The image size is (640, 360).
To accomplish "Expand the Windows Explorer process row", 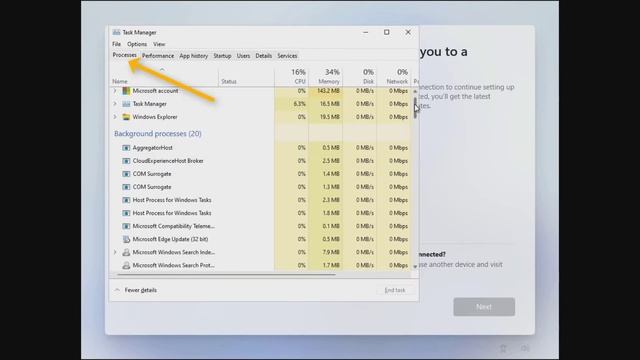I will [x=115, y=117].
